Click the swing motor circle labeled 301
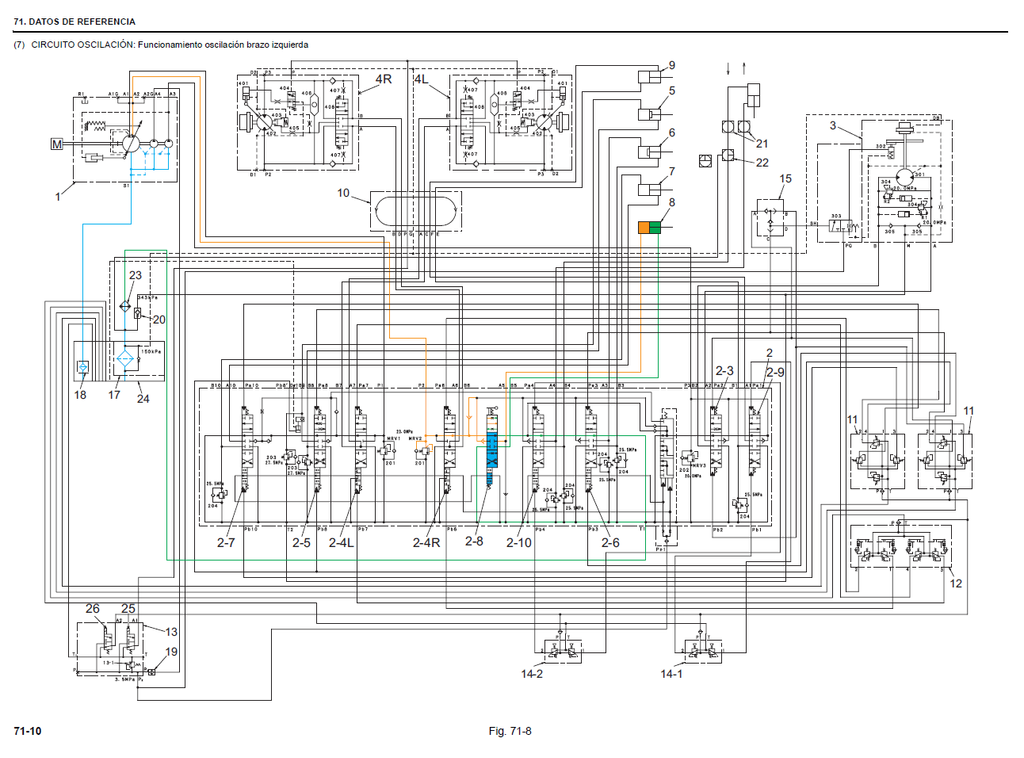 (x=904, y=175)
